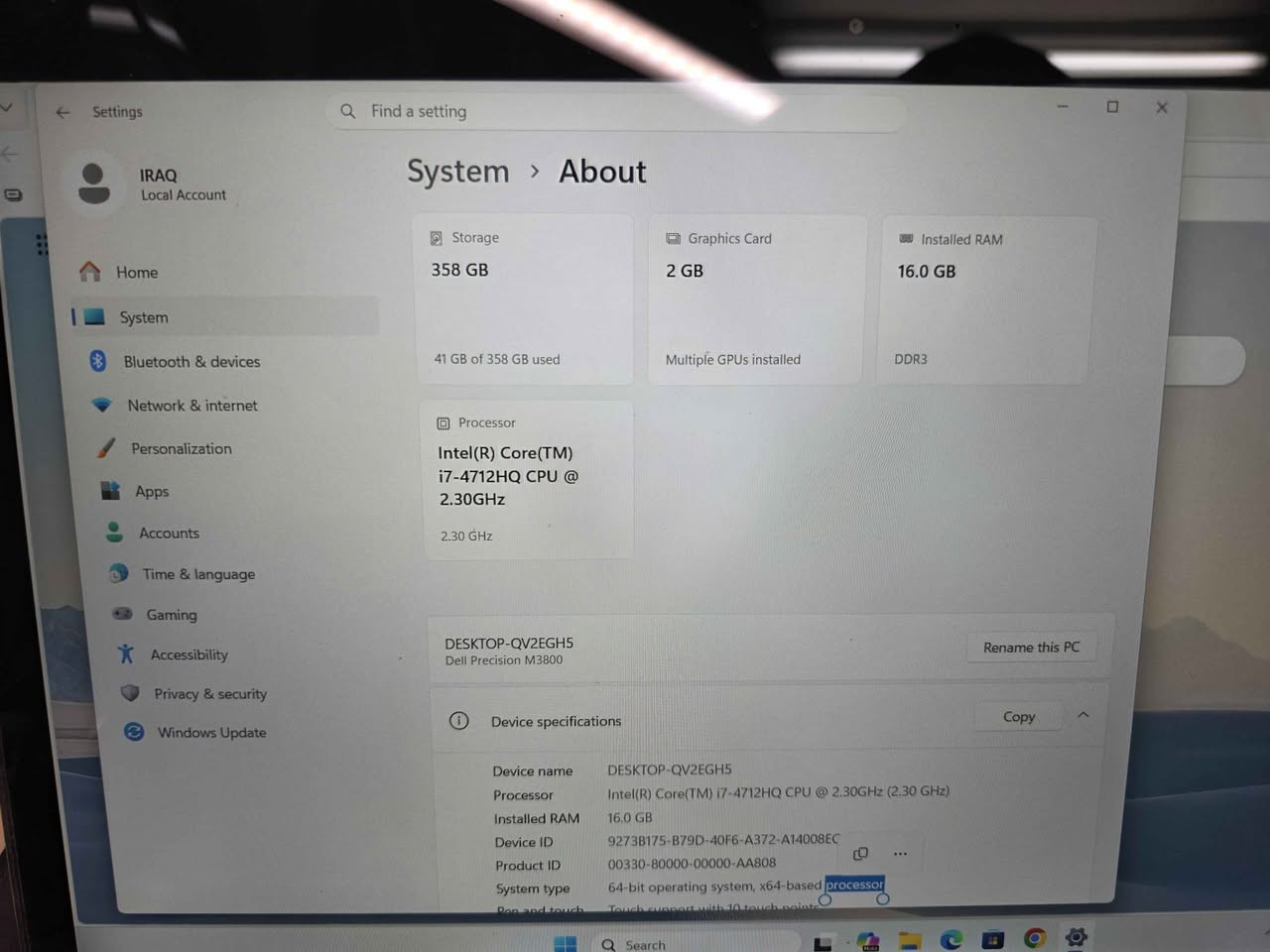Click the Time & language globe icon
Screen dimensions: 1270x952
(x=118, y=573)
